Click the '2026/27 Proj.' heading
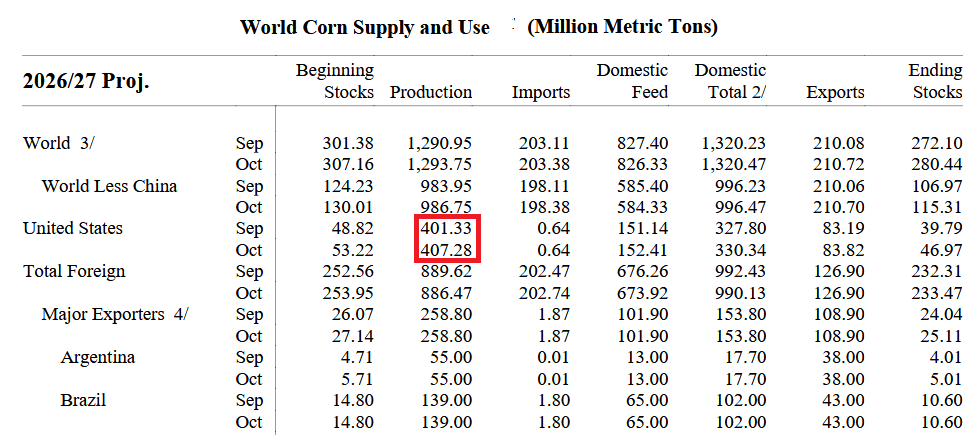The height and width of the screenshot is (444, 969). click(86, 81)
